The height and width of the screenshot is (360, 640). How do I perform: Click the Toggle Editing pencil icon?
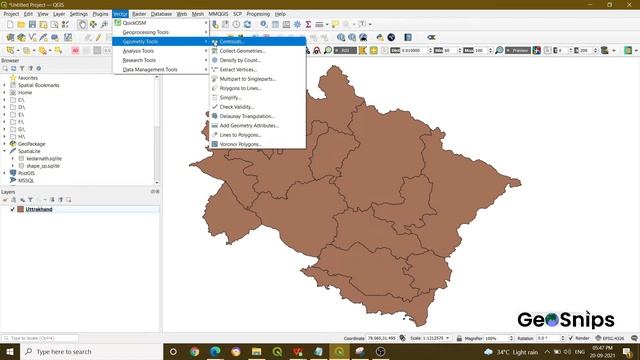pos(98,38)
